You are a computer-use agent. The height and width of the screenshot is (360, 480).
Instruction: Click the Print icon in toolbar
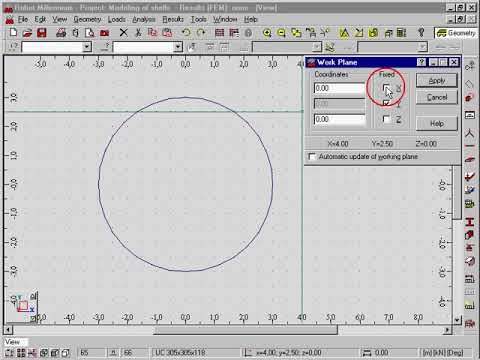(61, 33)
